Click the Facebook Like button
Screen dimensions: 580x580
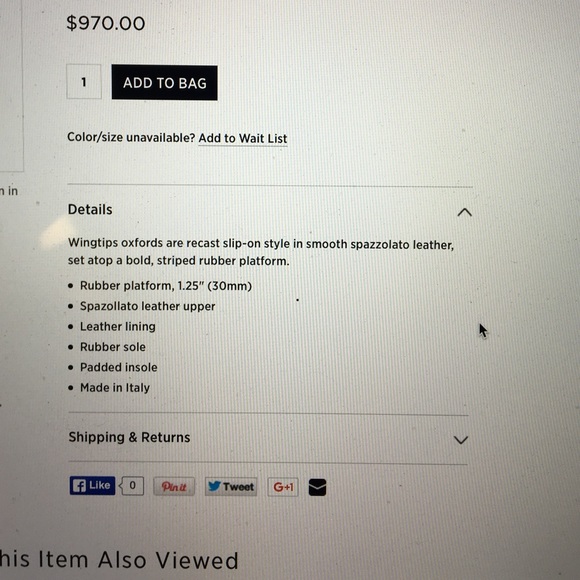pos(92,485)
